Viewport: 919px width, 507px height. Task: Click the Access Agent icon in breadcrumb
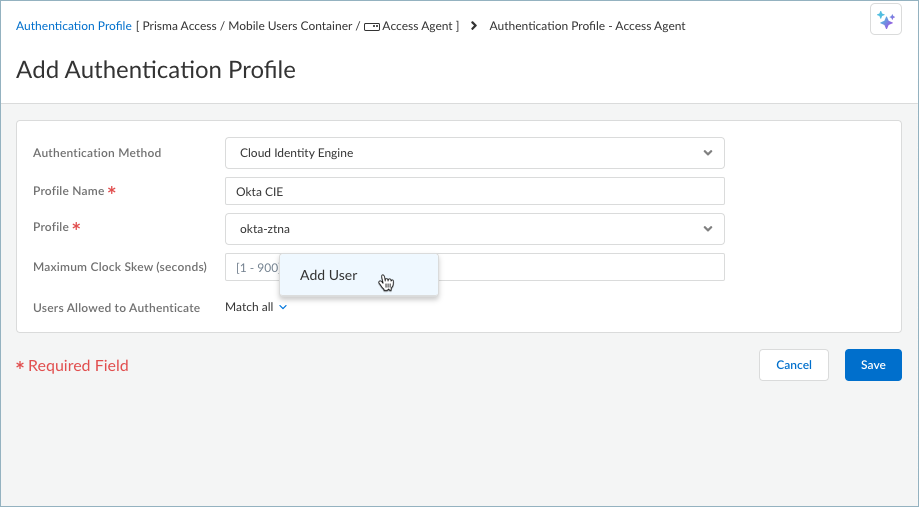pyautogui.click(x=371, y=27)
